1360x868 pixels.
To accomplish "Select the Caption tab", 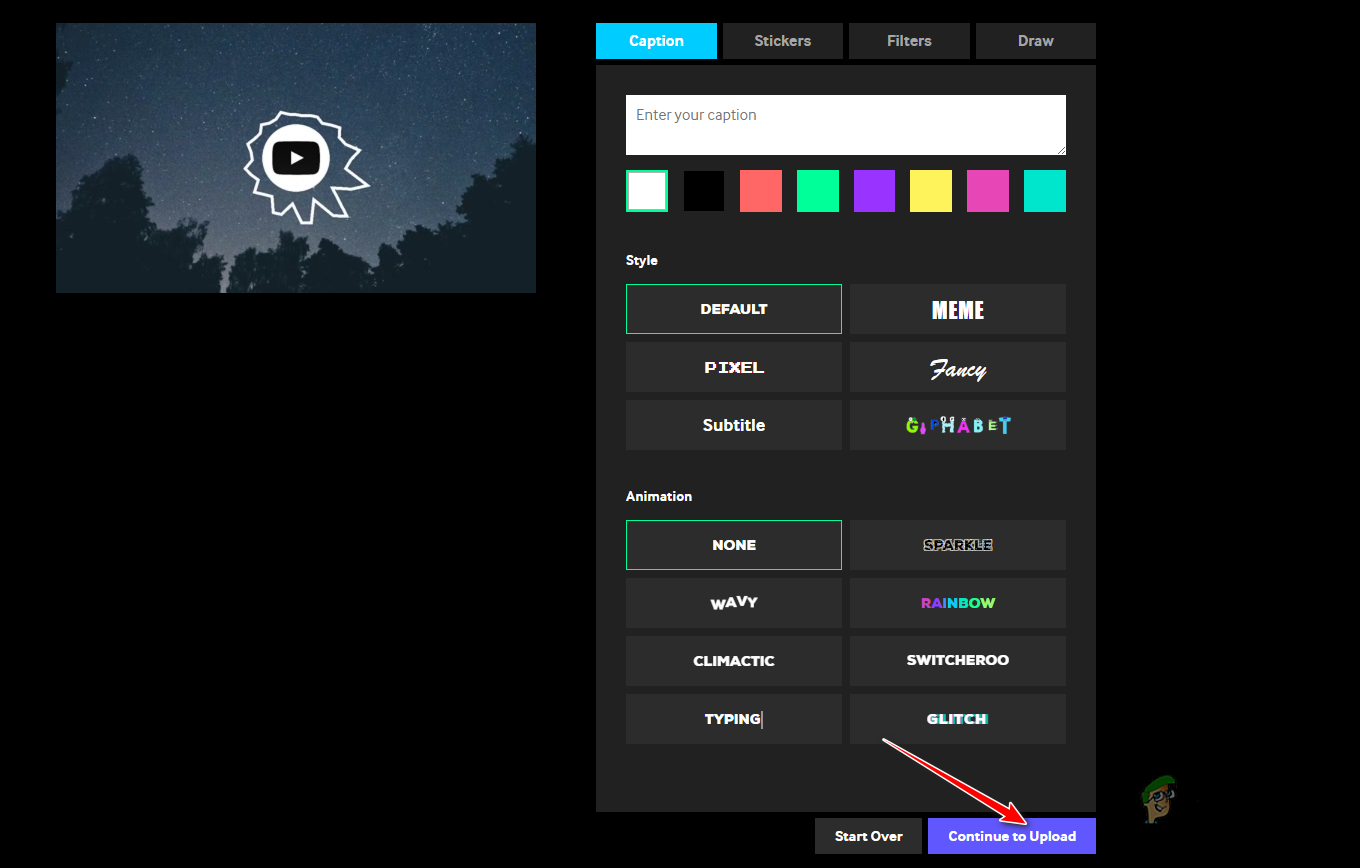I will pos(656,41).
